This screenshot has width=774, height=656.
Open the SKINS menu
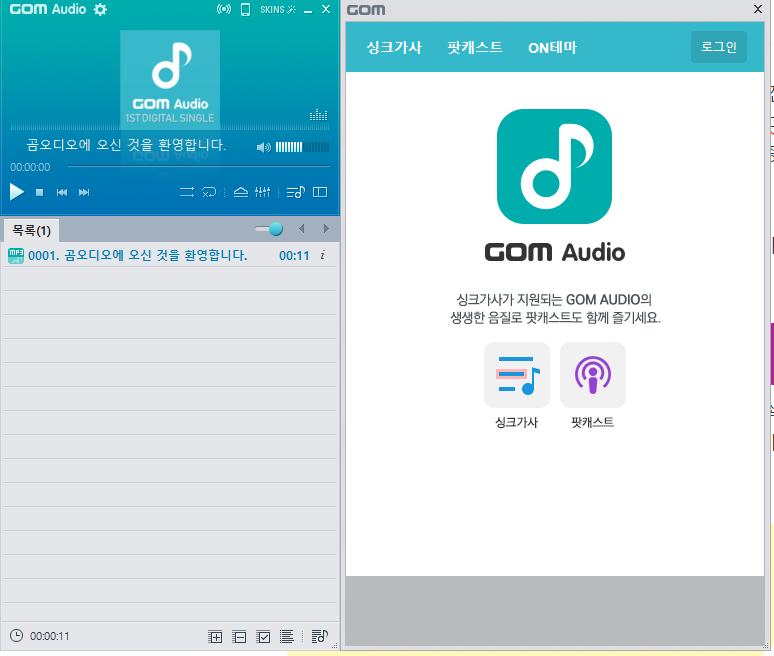(277, 9)
